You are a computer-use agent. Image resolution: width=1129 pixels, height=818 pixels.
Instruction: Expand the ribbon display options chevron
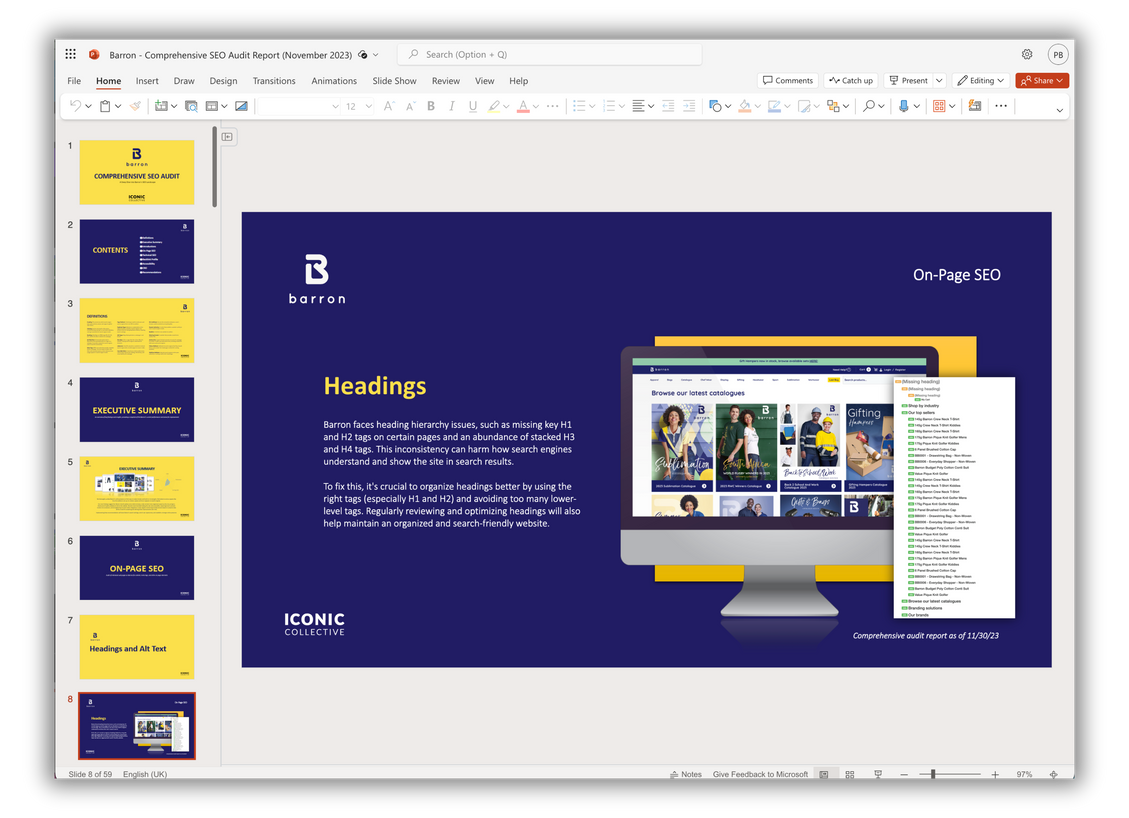point(1059,110)
